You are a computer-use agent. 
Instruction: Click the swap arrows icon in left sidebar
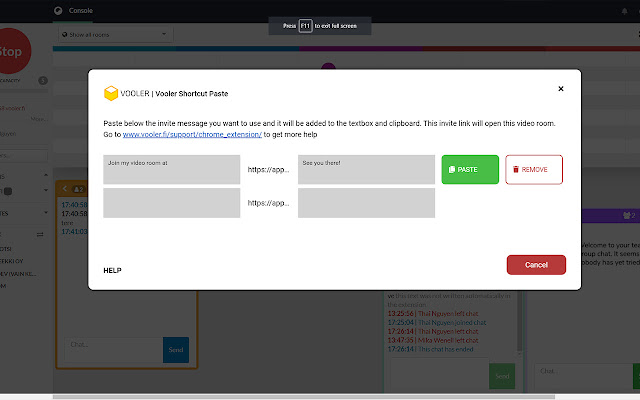click(40, 234)
